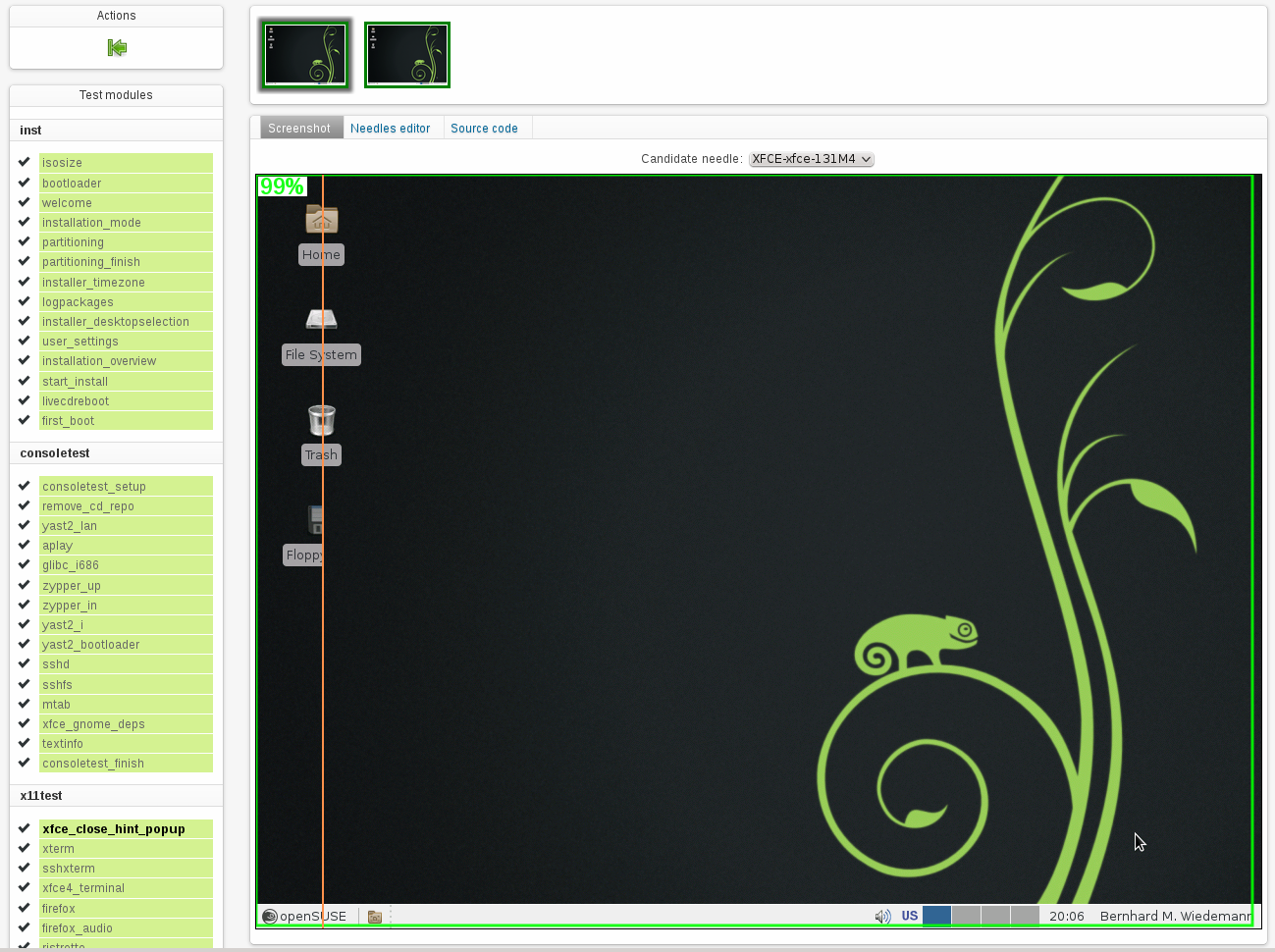This screenshot has height=952, width=1275.
Task: Select the first screenshot thumbnail
Action: [x=305, y=55]
